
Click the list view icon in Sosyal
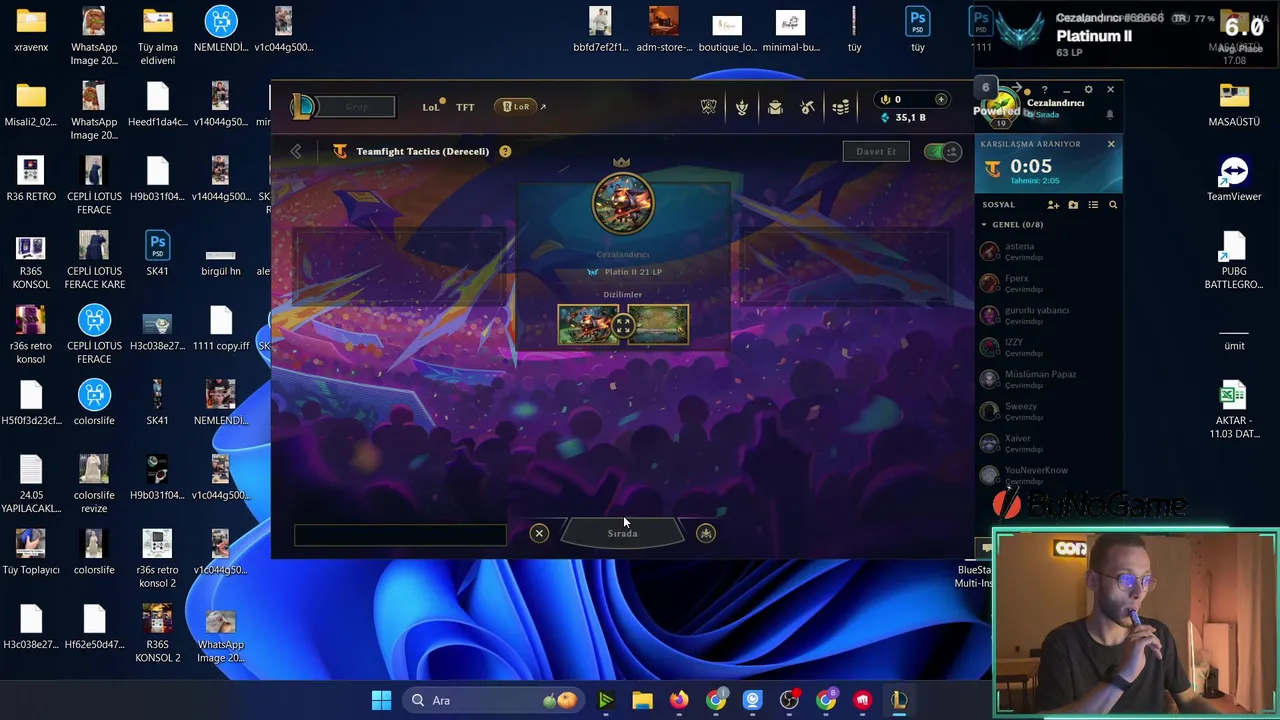1093,205
